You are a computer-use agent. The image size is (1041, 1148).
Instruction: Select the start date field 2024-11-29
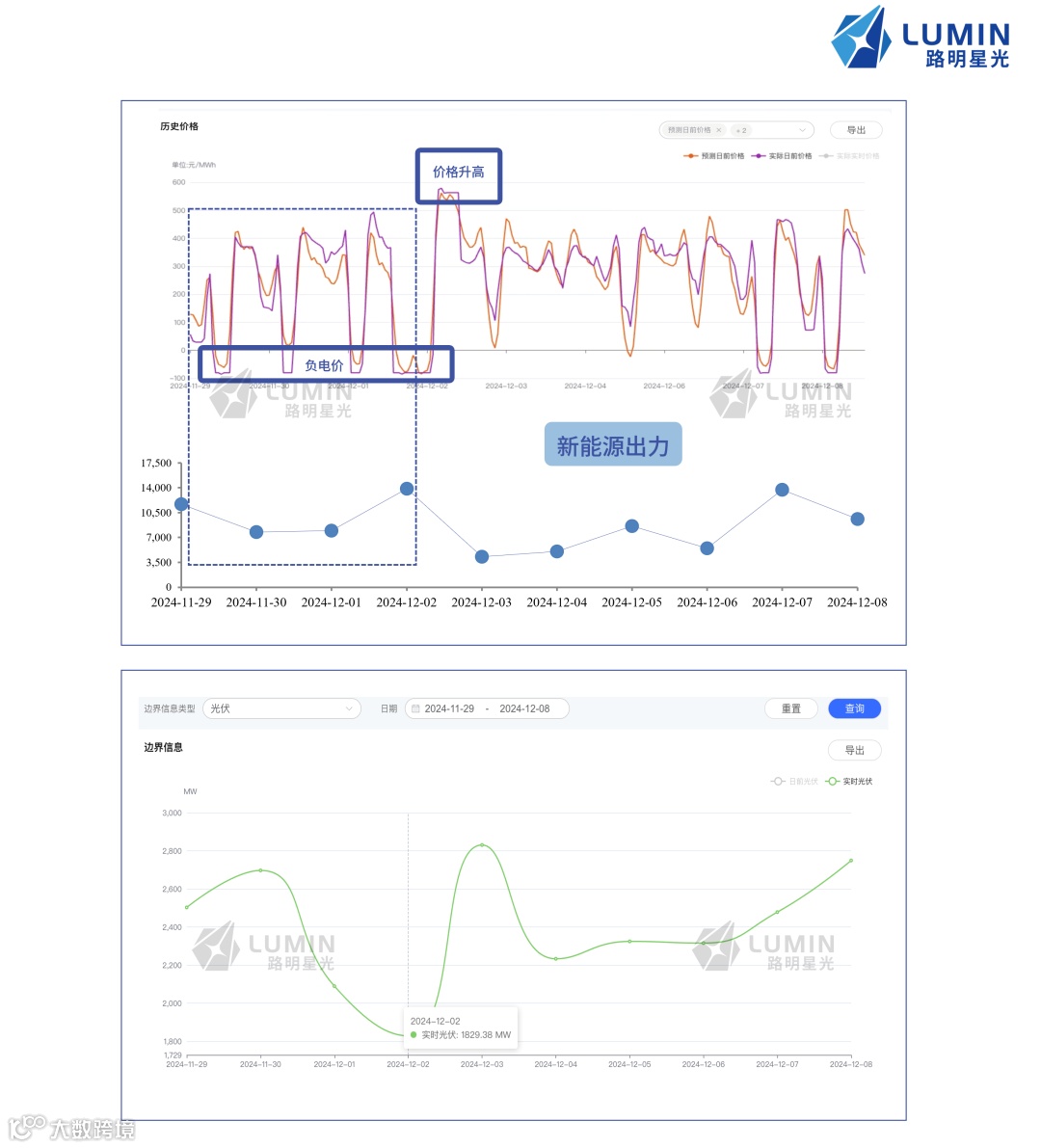tap(449, 708)
